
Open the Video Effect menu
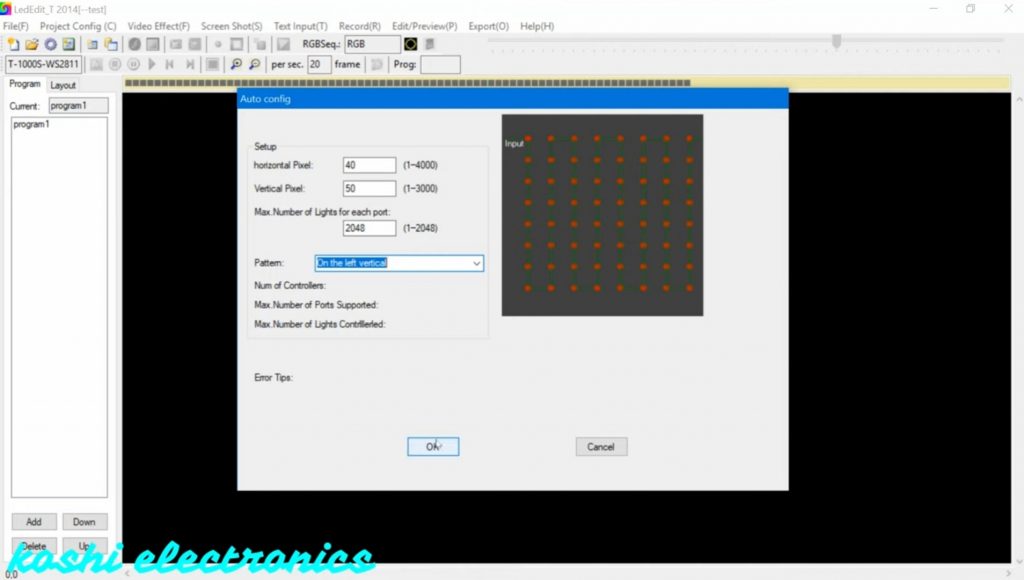158,26
